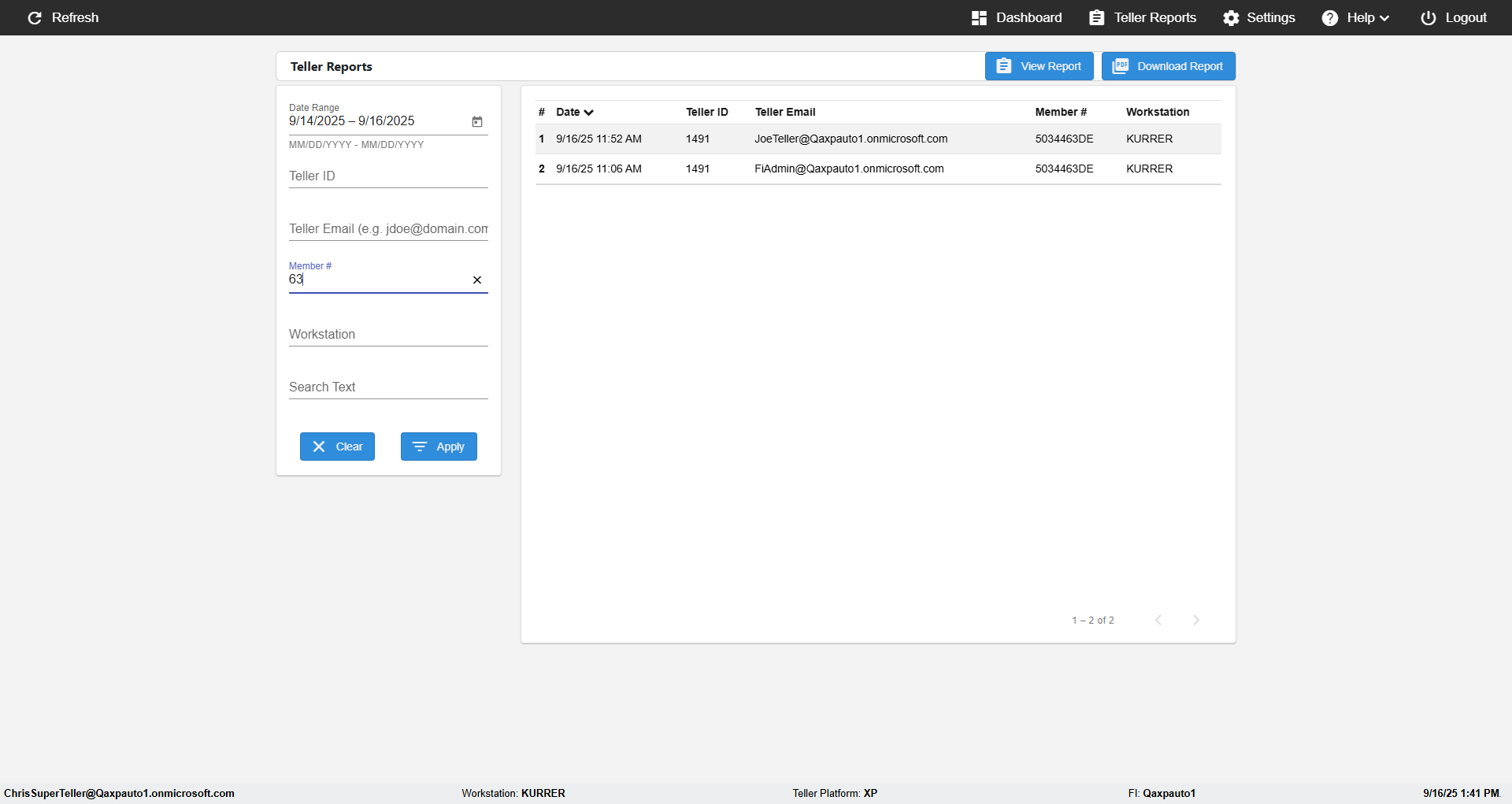Click FI: Qaxpauto1 in the status bar
The height and width of the screenshot is (804, 1512).
tap(1162, 793)
